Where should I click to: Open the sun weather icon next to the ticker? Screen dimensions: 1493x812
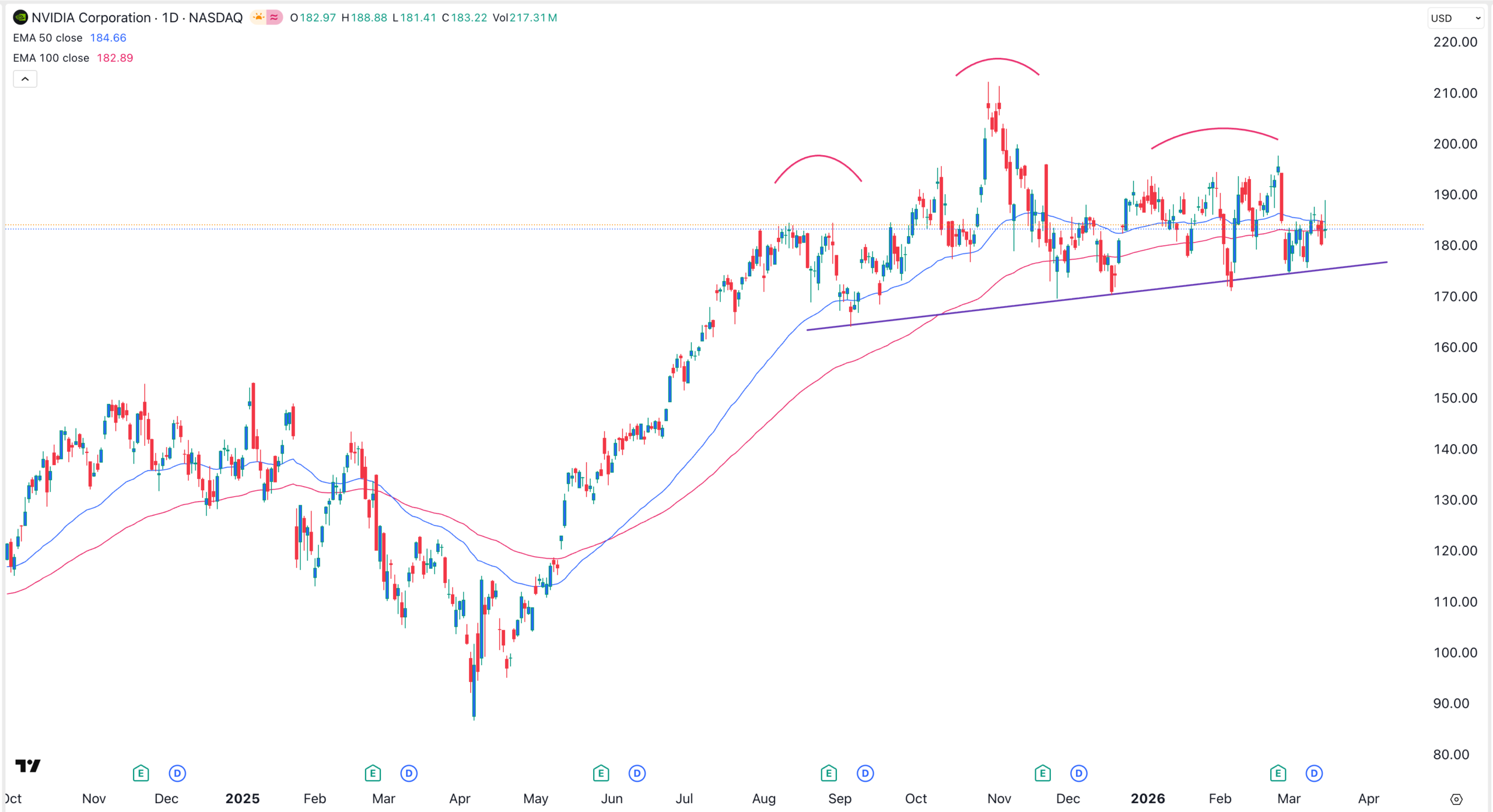tap(258, 17)
